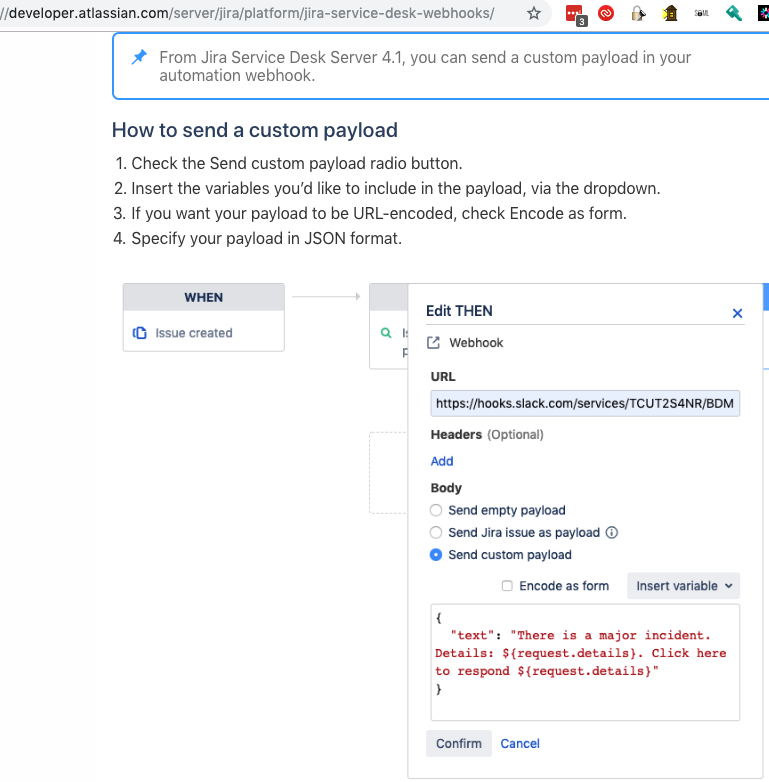Click inside the custom payload JSON editor
Viewport: 769px width, 782px height.
click(x=585, y=662)
